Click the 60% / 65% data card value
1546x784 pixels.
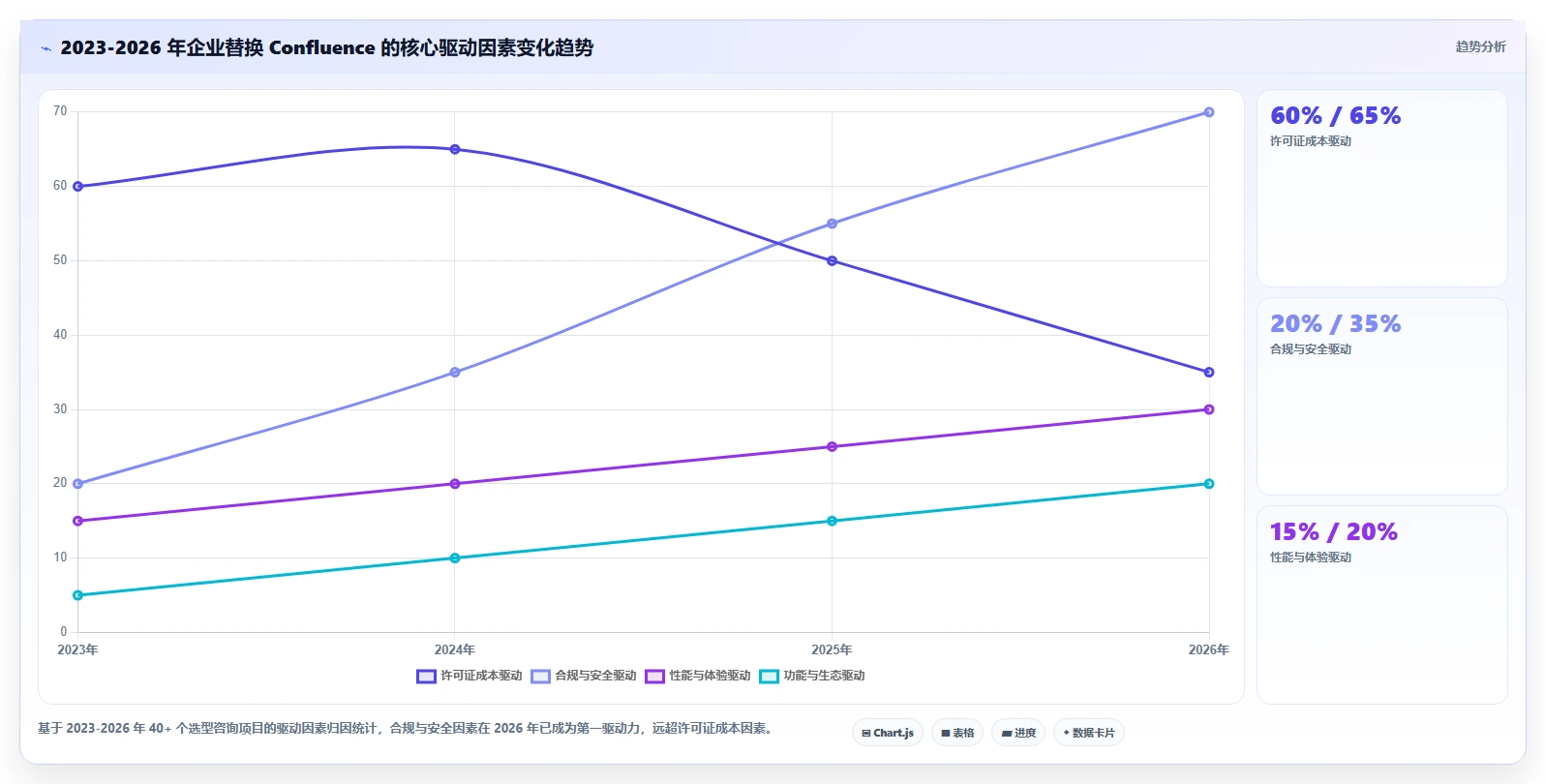point(1335,116)
